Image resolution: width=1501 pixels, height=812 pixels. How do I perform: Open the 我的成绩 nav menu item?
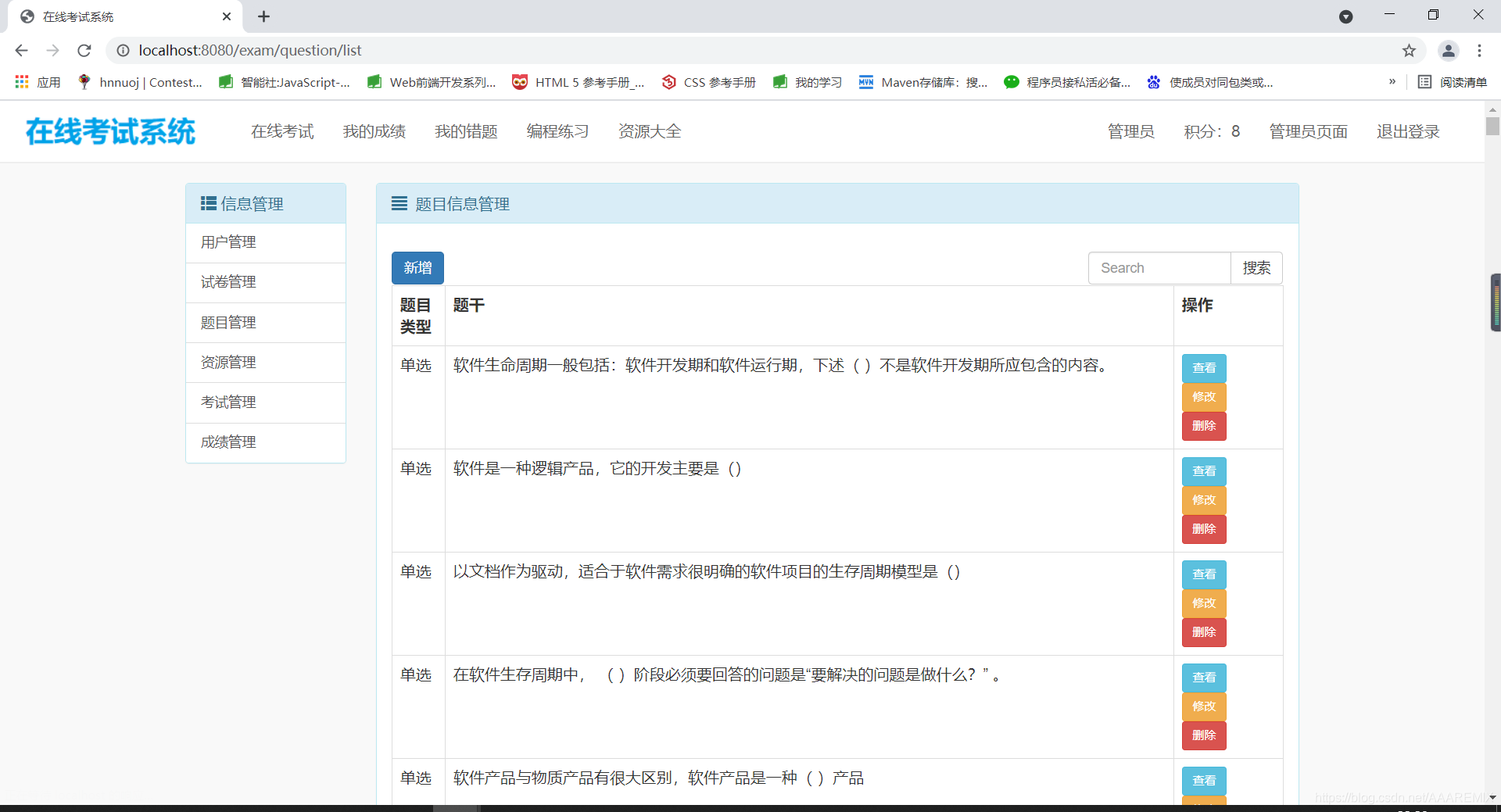coord(374,131)
